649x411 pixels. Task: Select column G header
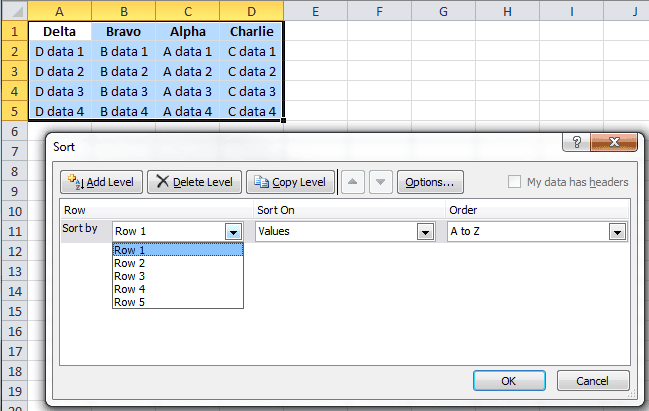coord(443,11)
